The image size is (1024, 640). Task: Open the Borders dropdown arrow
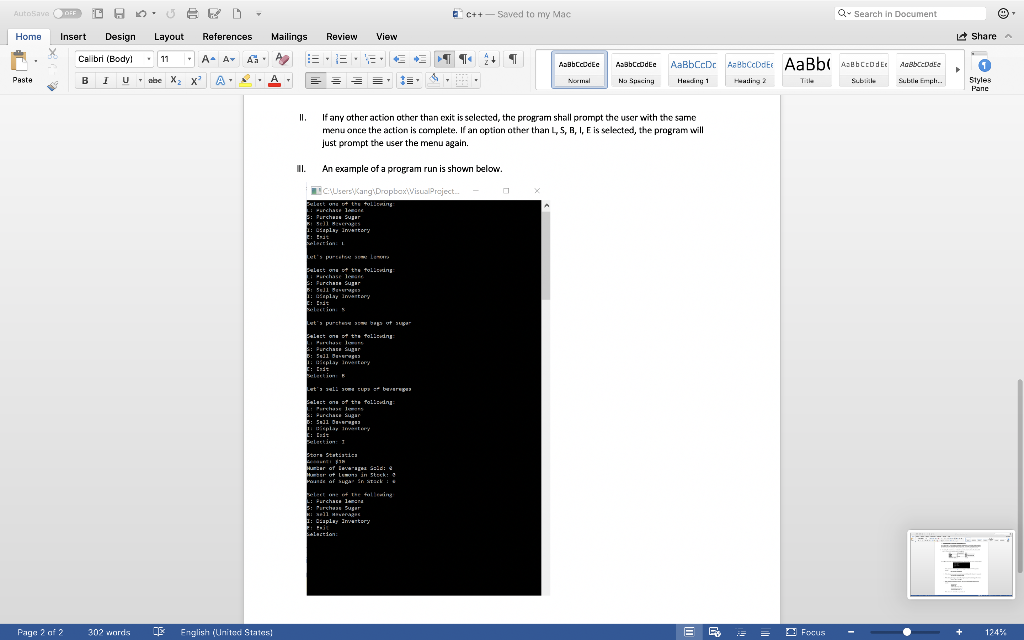[476, 80]
